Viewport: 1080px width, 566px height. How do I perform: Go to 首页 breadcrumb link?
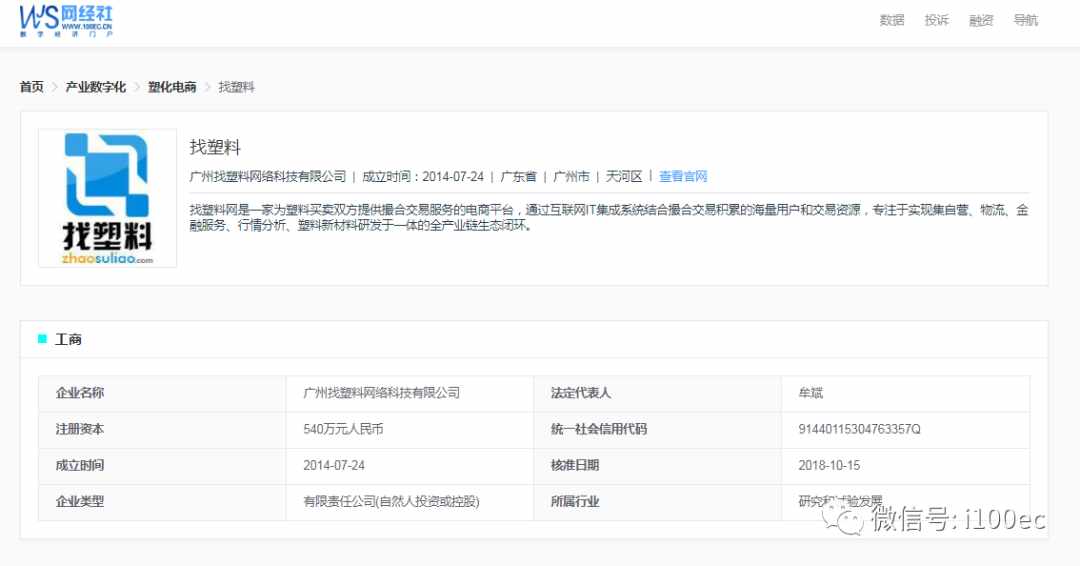tap(32, 87)
